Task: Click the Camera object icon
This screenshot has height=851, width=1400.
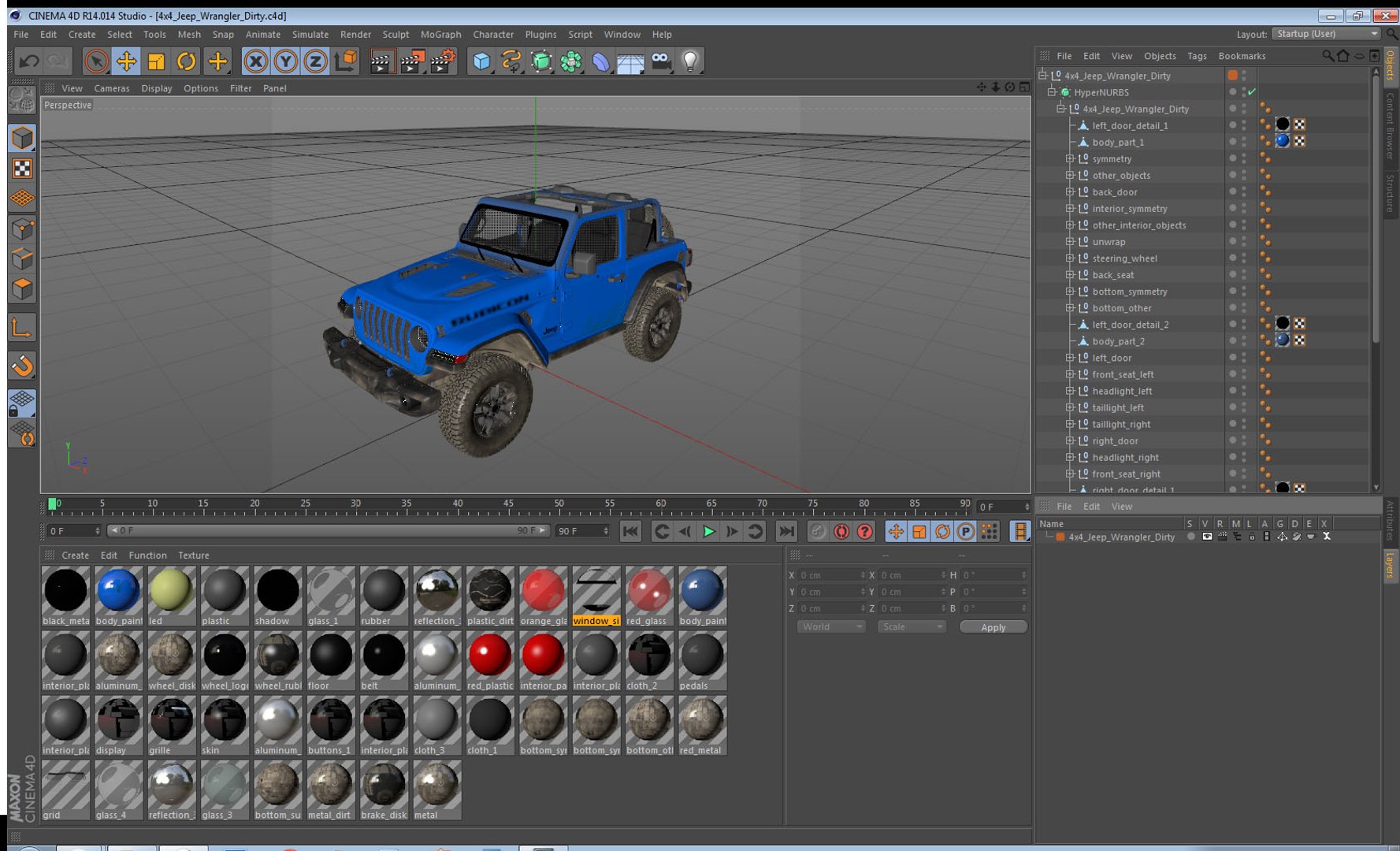Action: (x=660, y=61)
